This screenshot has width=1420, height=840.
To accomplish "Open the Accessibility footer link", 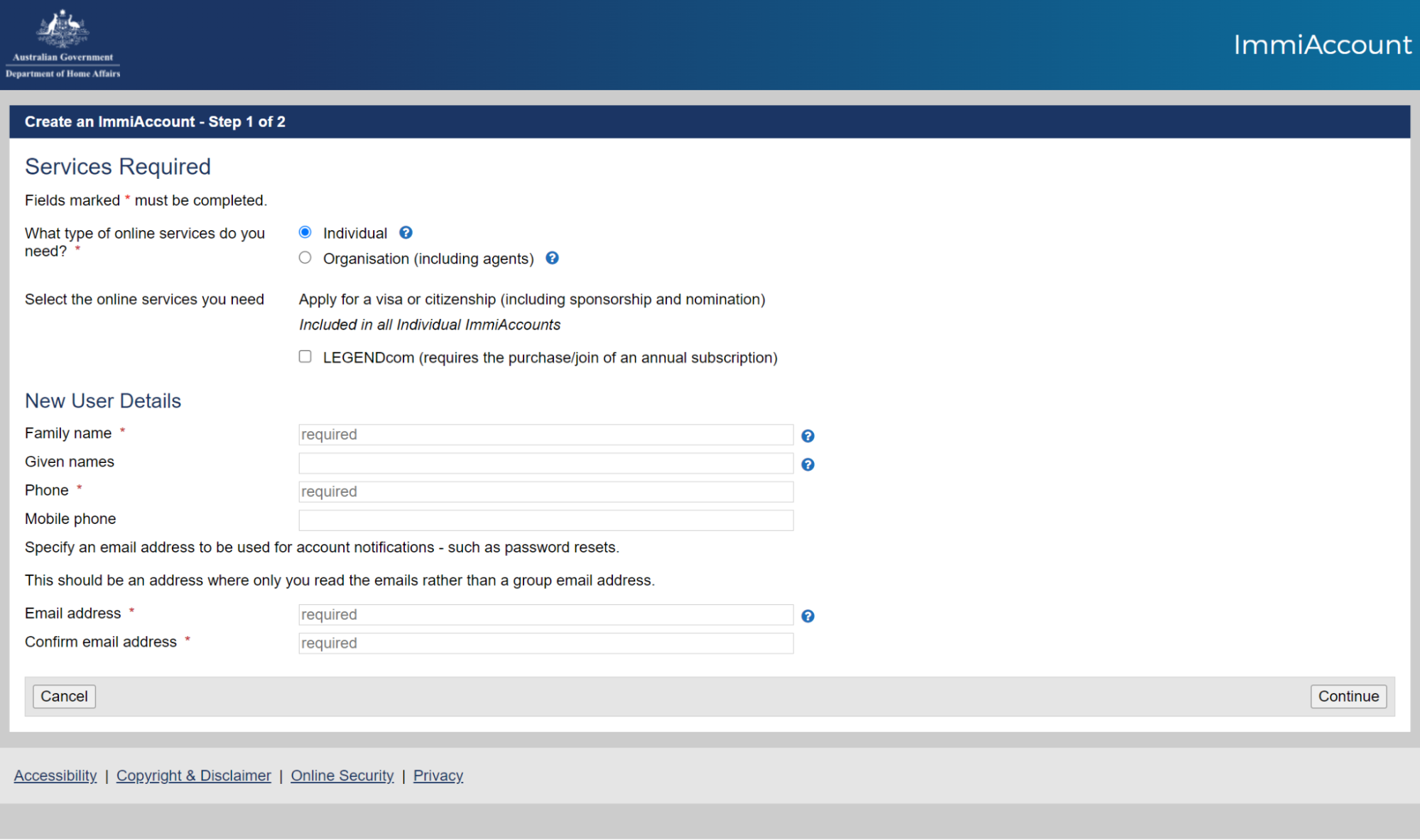I will tap(55, 775).
